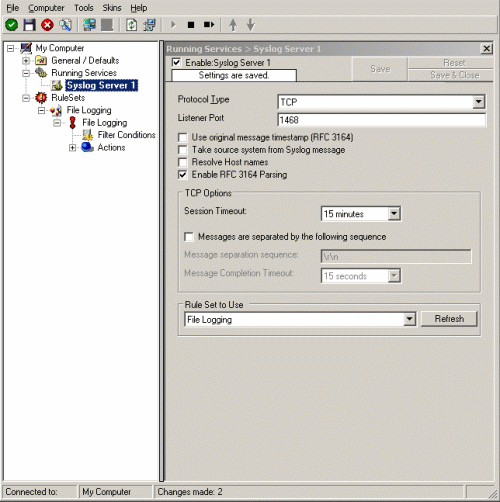Click the floppy disk save icon
The image size is (500, 502).
click(29, 25)
